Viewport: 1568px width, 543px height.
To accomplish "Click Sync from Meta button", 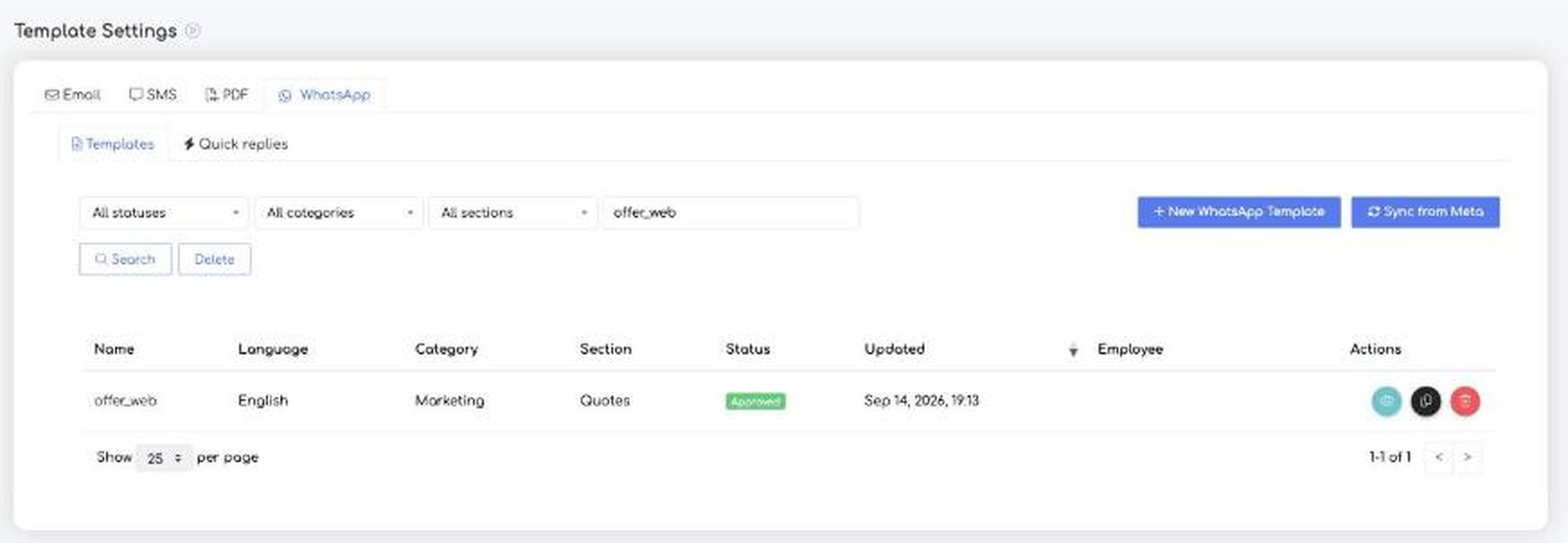I will [1425, 212].
